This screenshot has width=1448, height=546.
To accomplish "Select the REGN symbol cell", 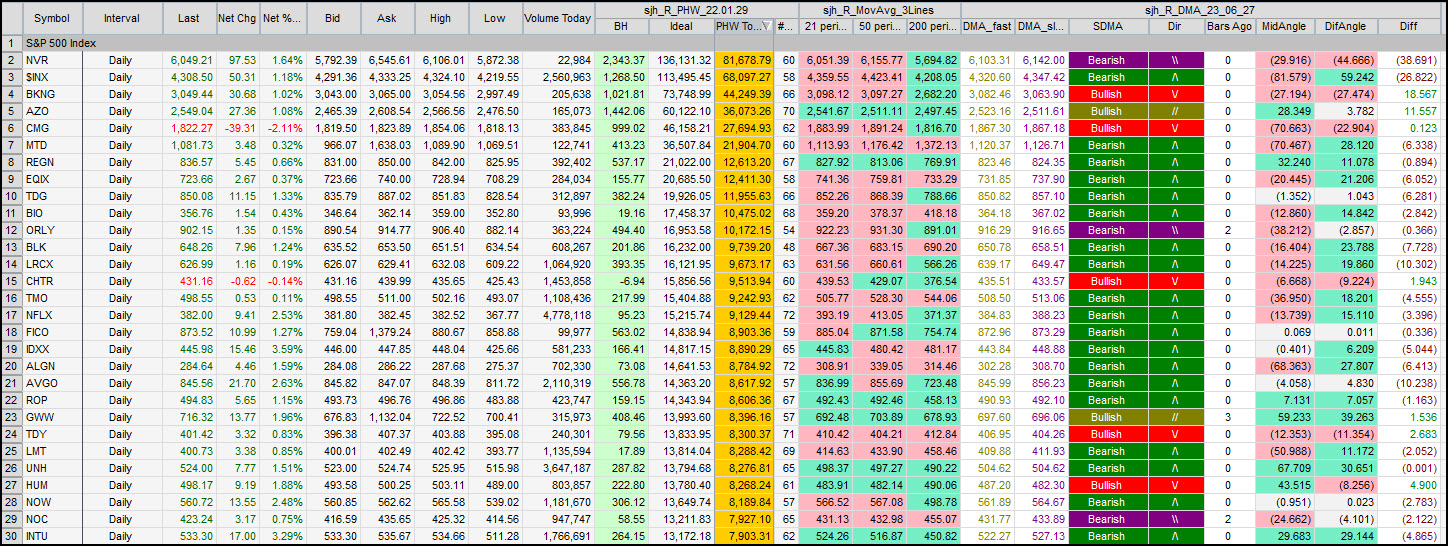I will pos(51,163).
